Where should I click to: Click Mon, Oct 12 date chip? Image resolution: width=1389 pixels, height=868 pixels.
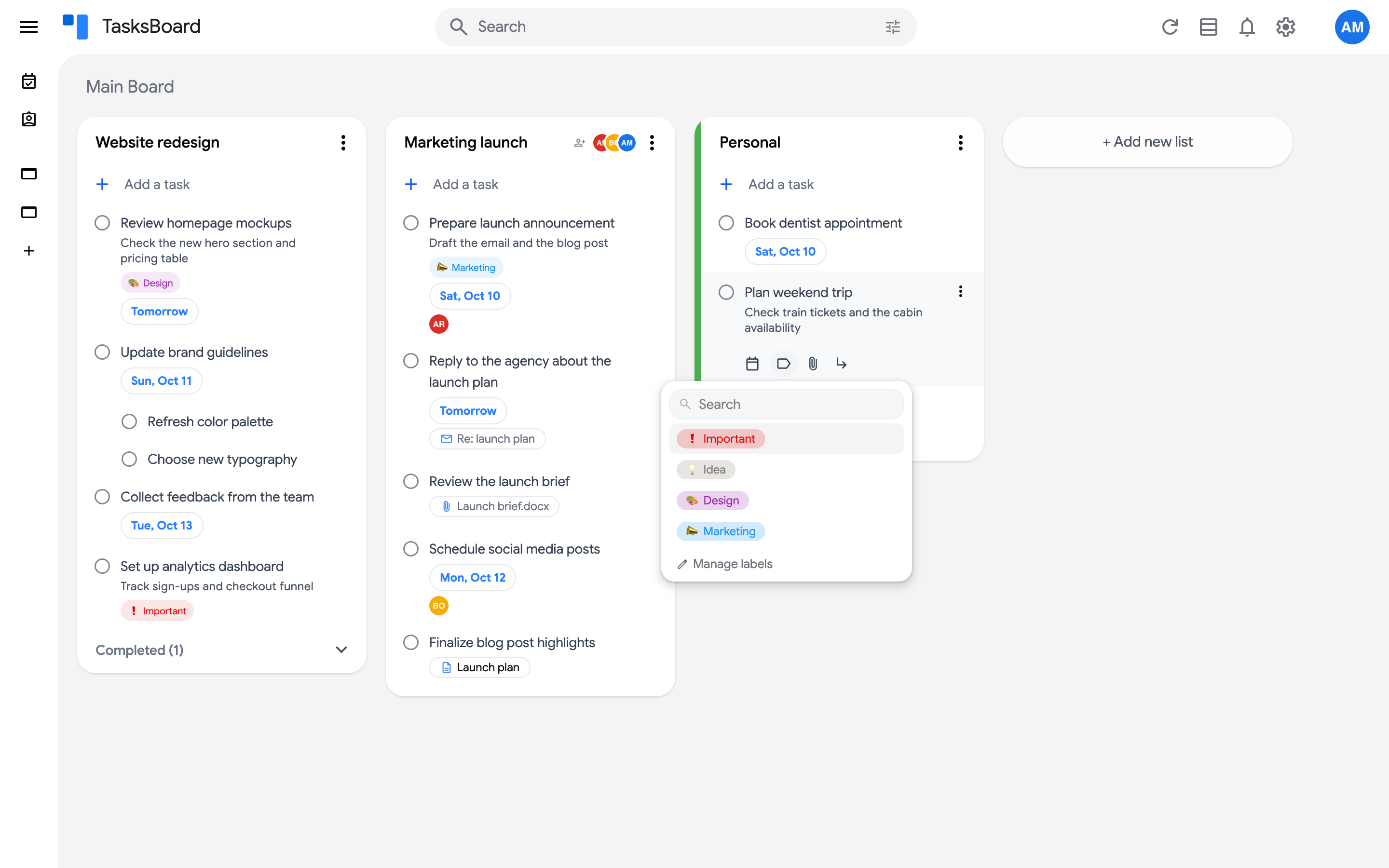(472, 578)
